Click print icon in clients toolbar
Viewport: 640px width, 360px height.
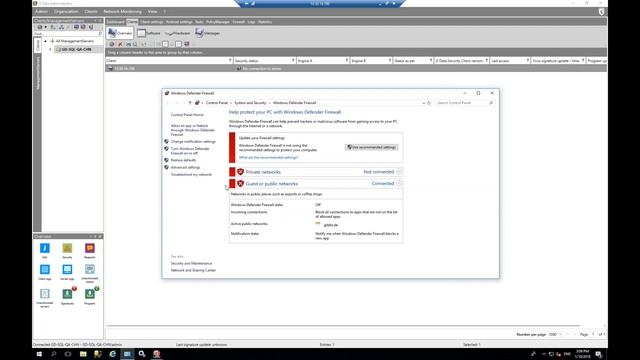click(x=128, y=44)
